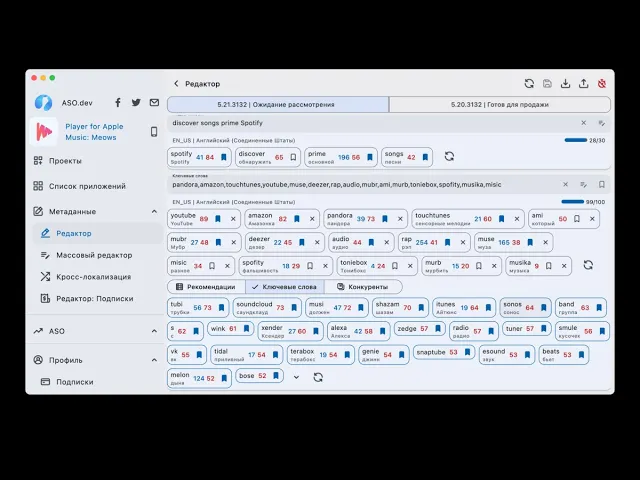Open the Конкуренты tab
Image resolution: width=640 pixels, height=480 pixels.
[363, 287]
